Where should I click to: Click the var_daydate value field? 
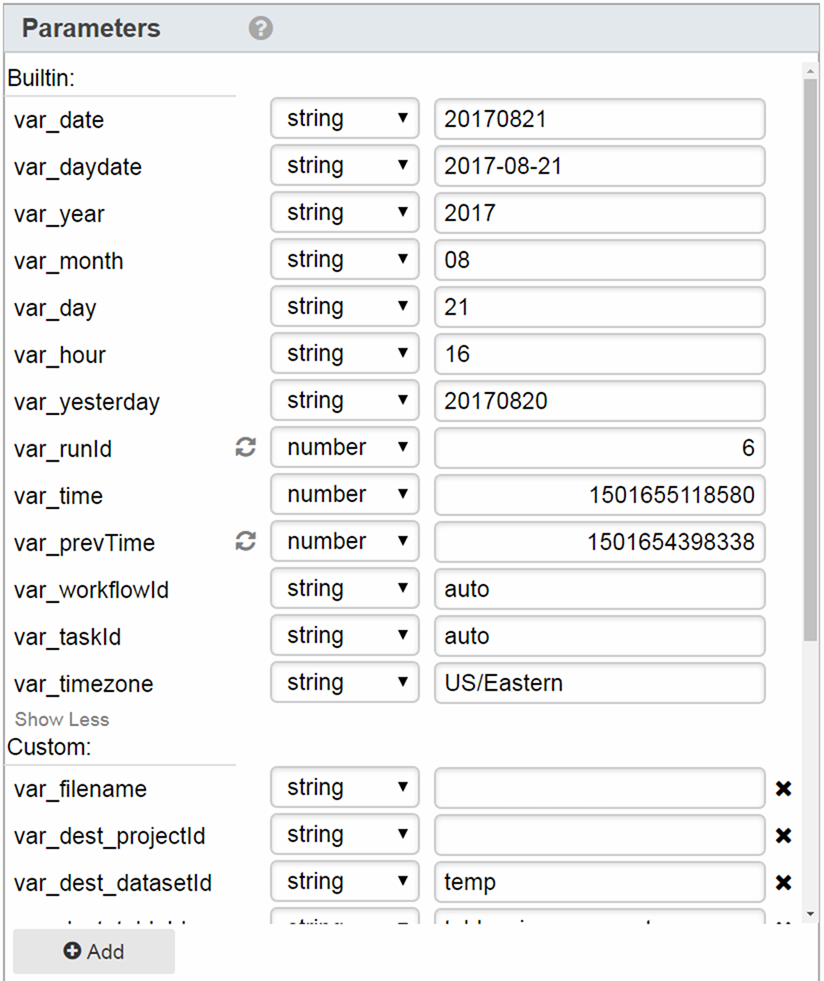tap(599, 166)
